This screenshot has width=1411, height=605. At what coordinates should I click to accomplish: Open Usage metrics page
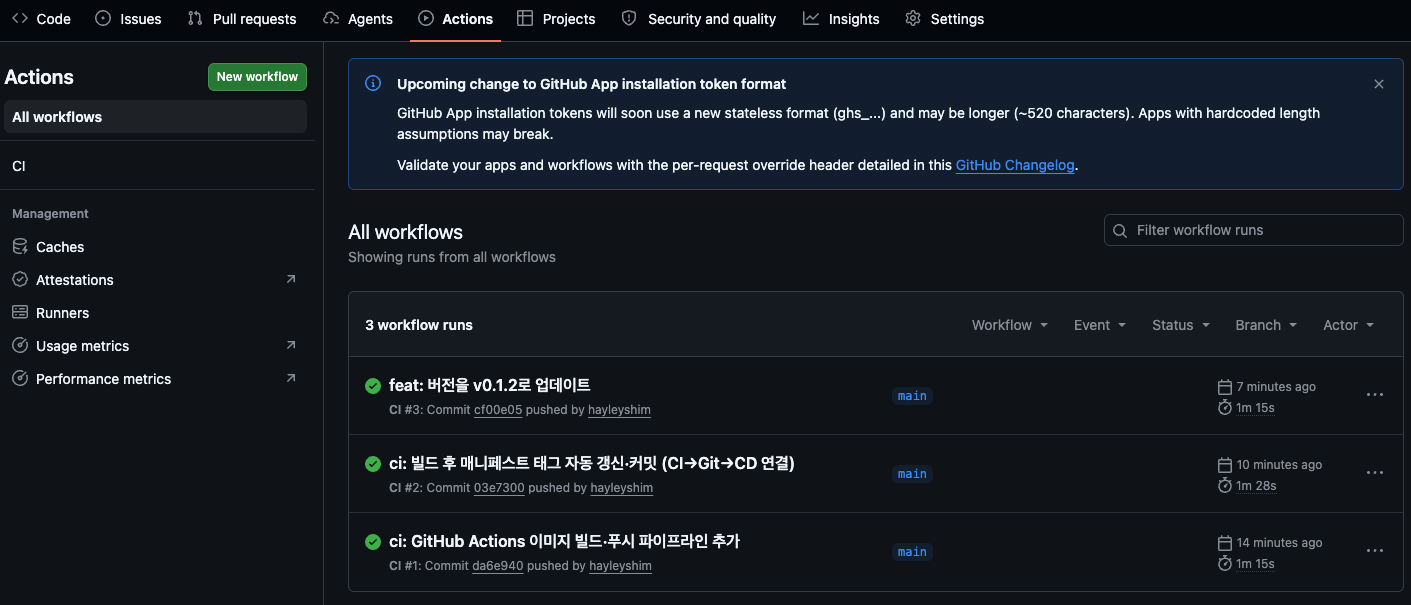[155, 346]
